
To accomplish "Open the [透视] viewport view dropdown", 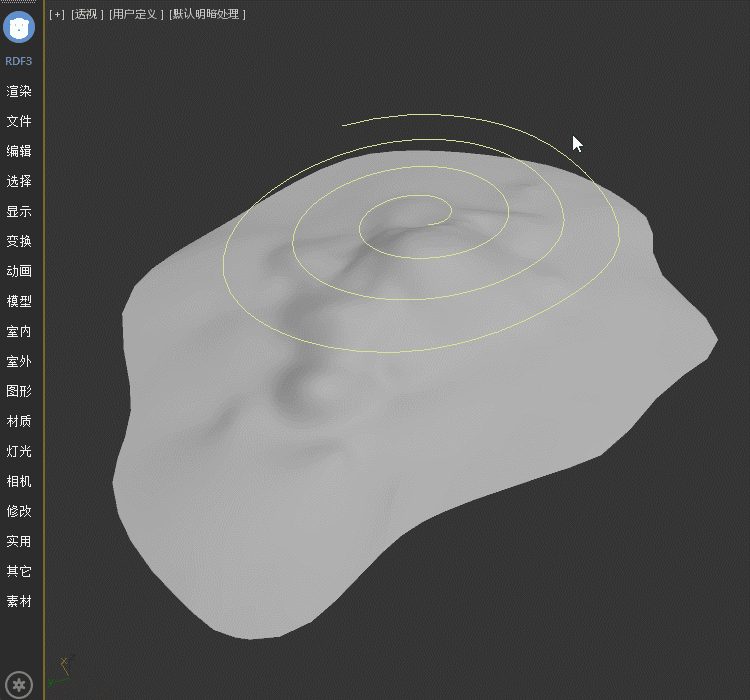I will pyautogui.click(x=87, y=14).
